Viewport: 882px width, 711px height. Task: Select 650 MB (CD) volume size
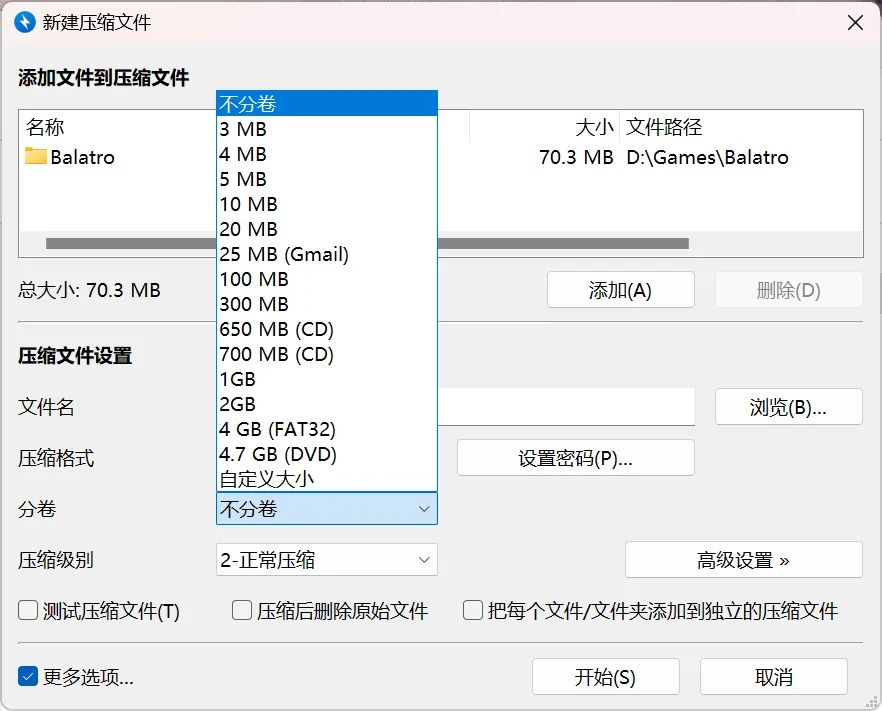pos(327,329)
